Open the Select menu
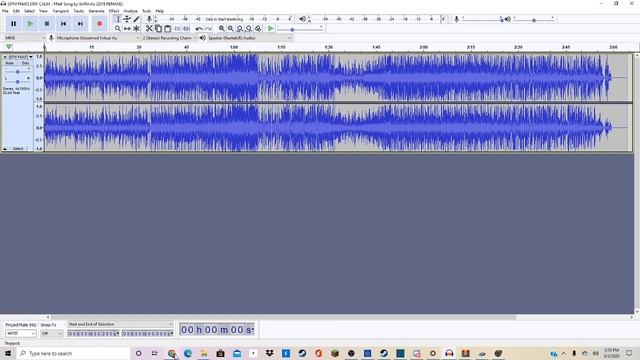Viewport: 640px width, 360px height. click(29, 11)
